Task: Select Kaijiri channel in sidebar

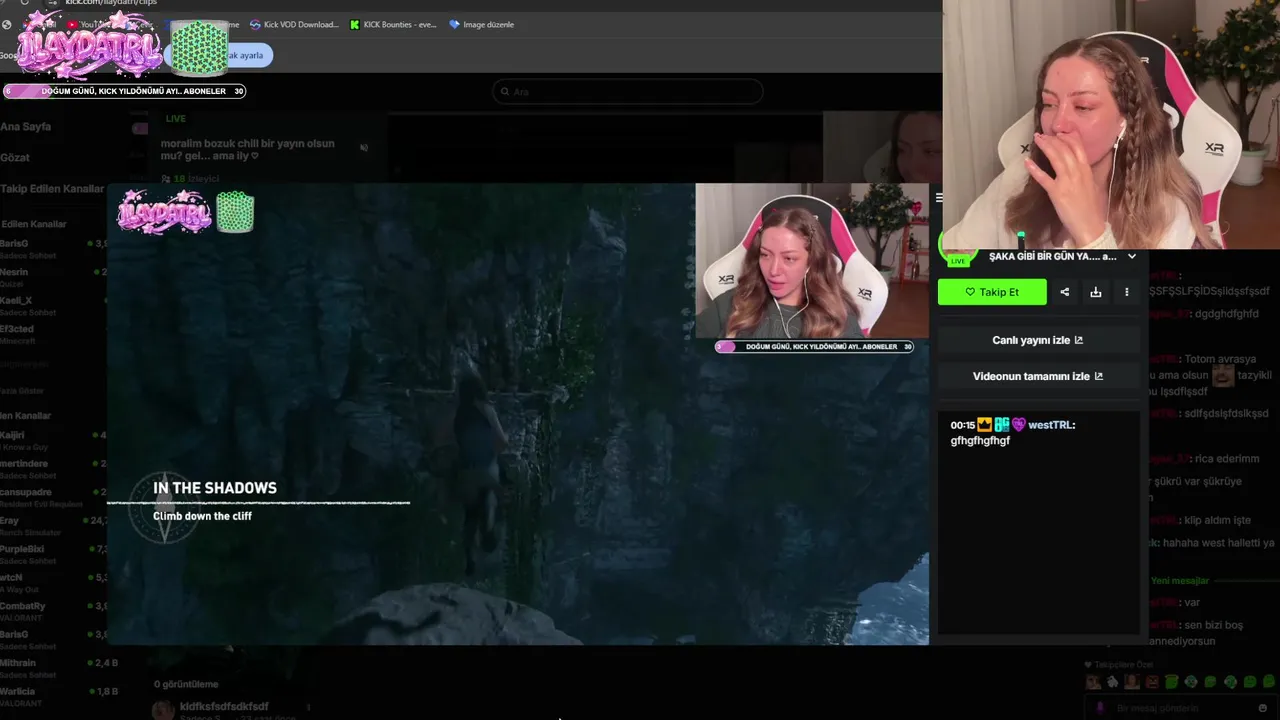Action: pos(53,441)
